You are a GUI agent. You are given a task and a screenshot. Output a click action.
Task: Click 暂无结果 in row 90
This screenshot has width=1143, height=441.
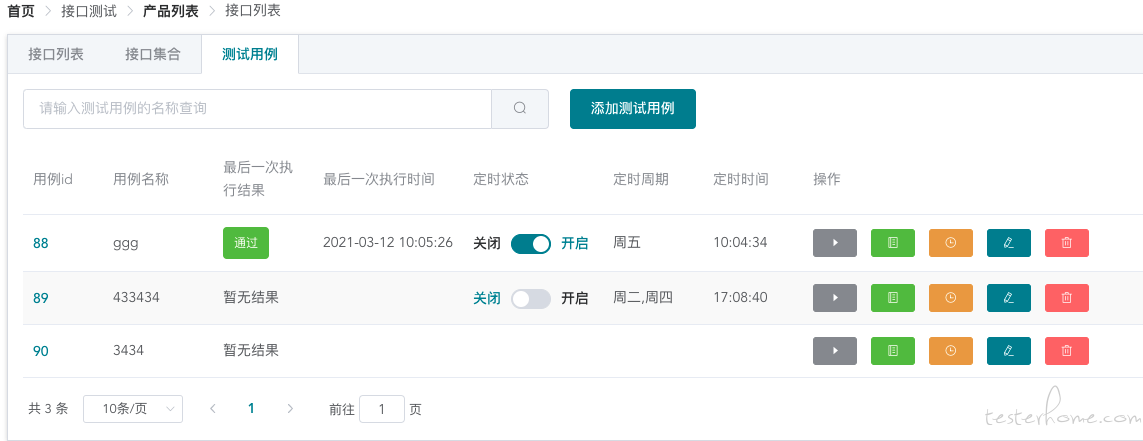(x=251, y=351)
